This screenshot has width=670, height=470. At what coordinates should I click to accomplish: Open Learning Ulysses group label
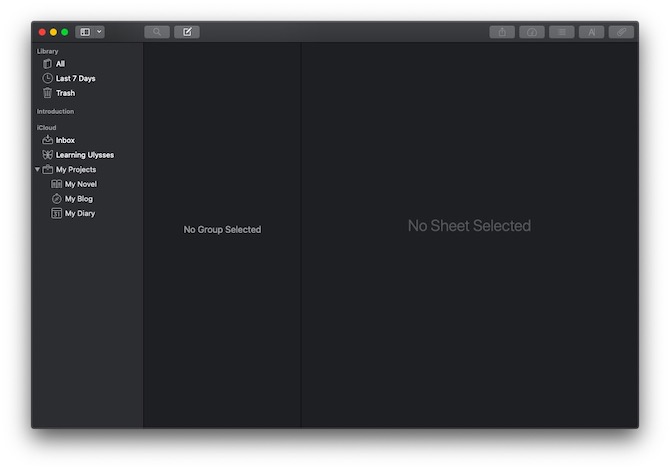tap(85, 155)
